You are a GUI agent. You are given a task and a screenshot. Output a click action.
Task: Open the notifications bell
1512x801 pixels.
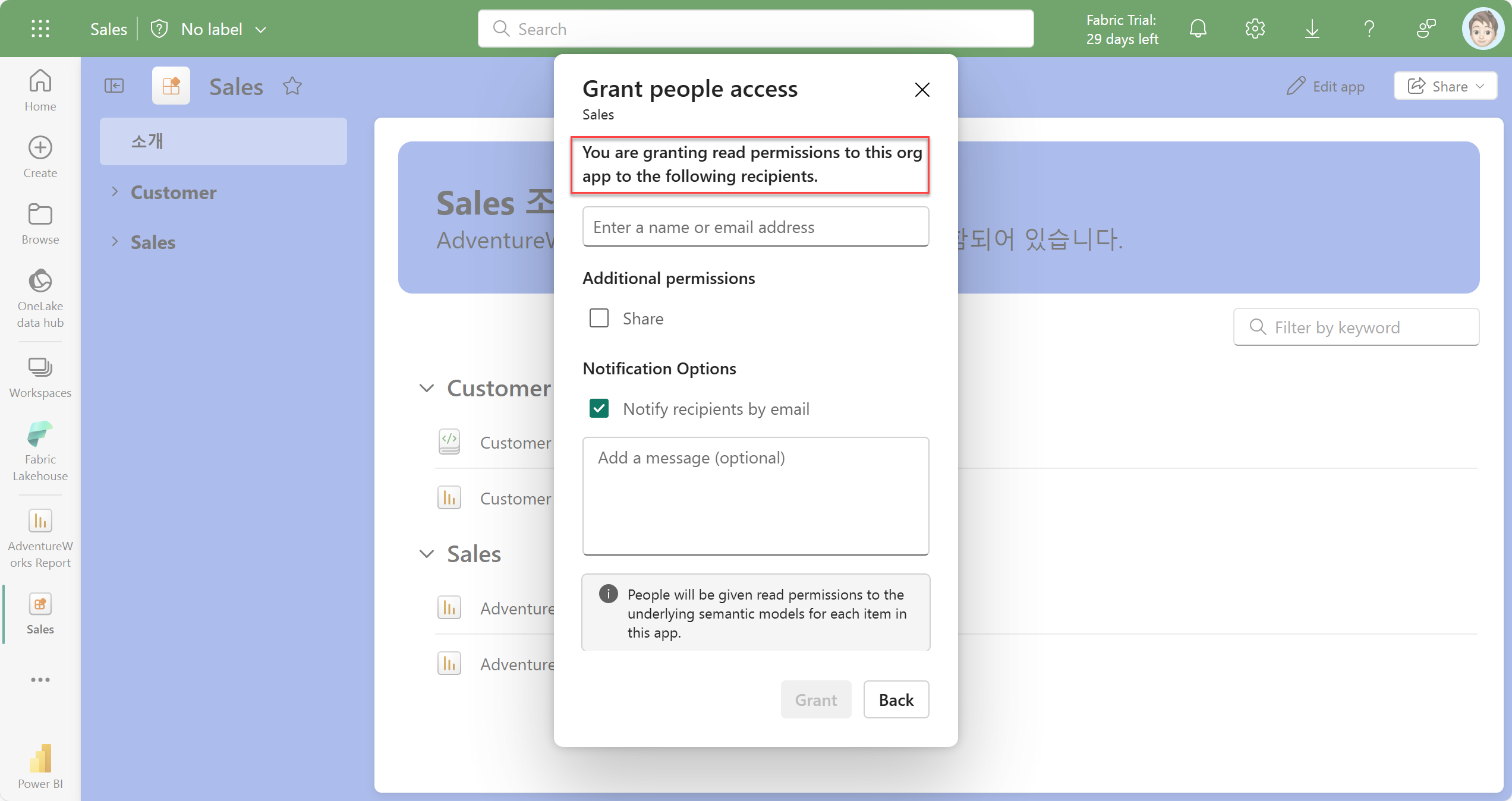[x=1198, y=29]
